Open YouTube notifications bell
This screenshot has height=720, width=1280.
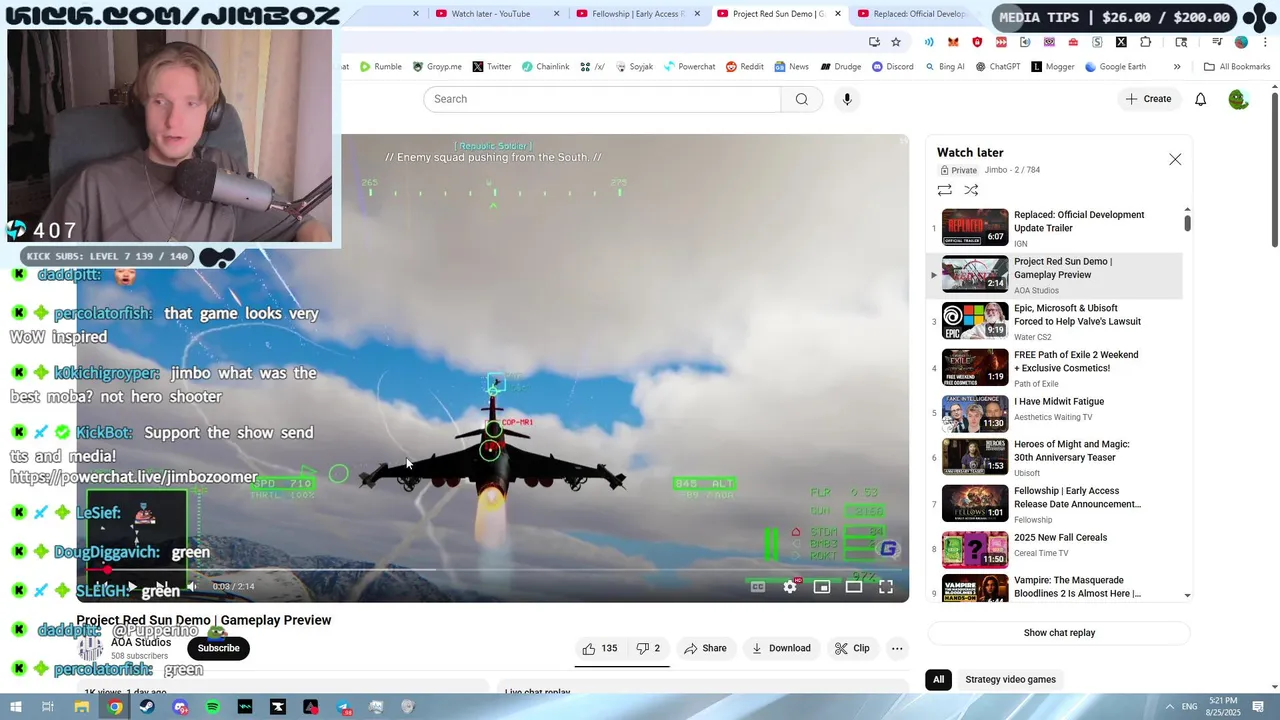pos(1201,99)
